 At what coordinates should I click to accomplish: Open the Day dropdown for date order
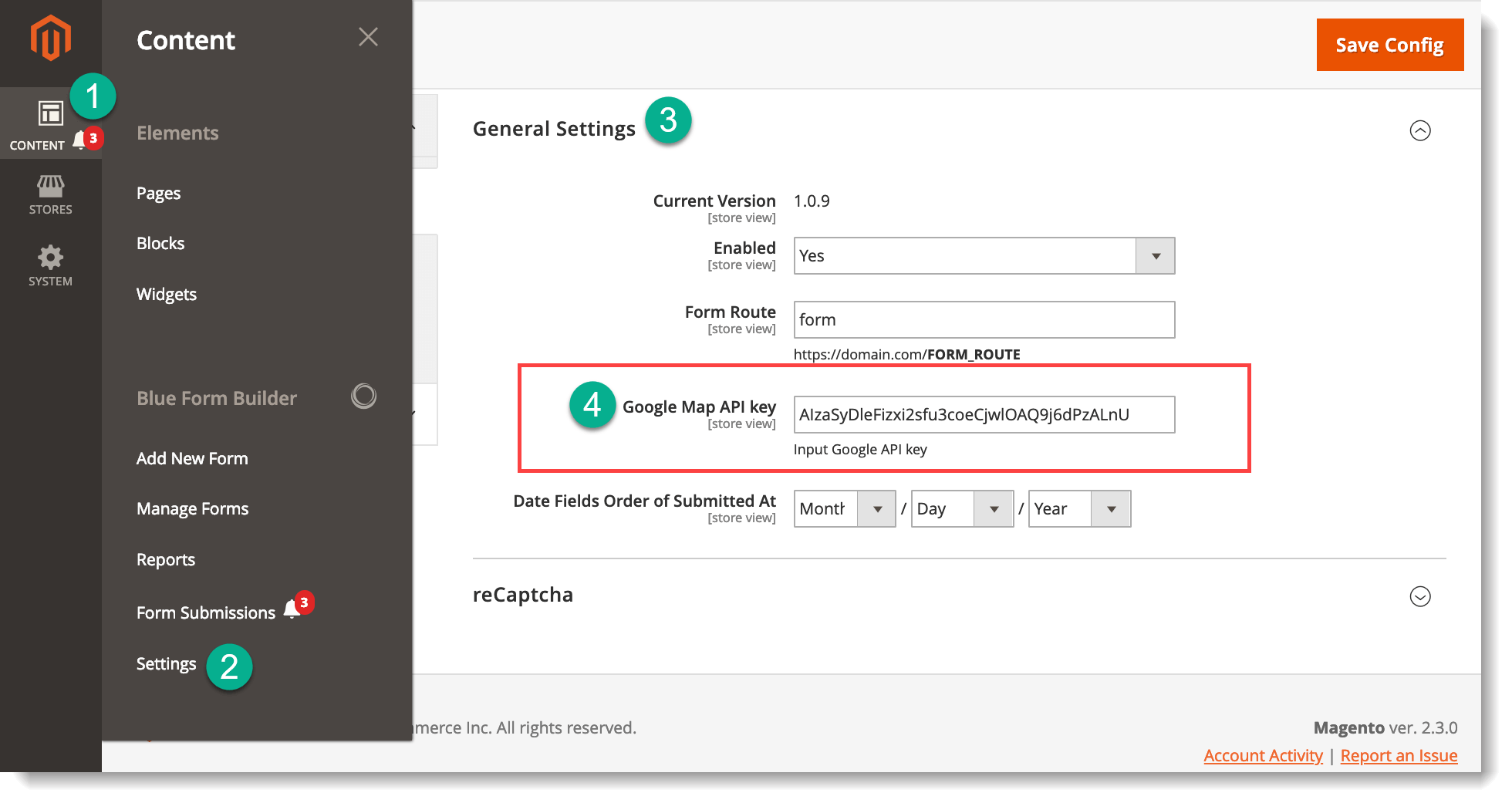tap(961, 509)
